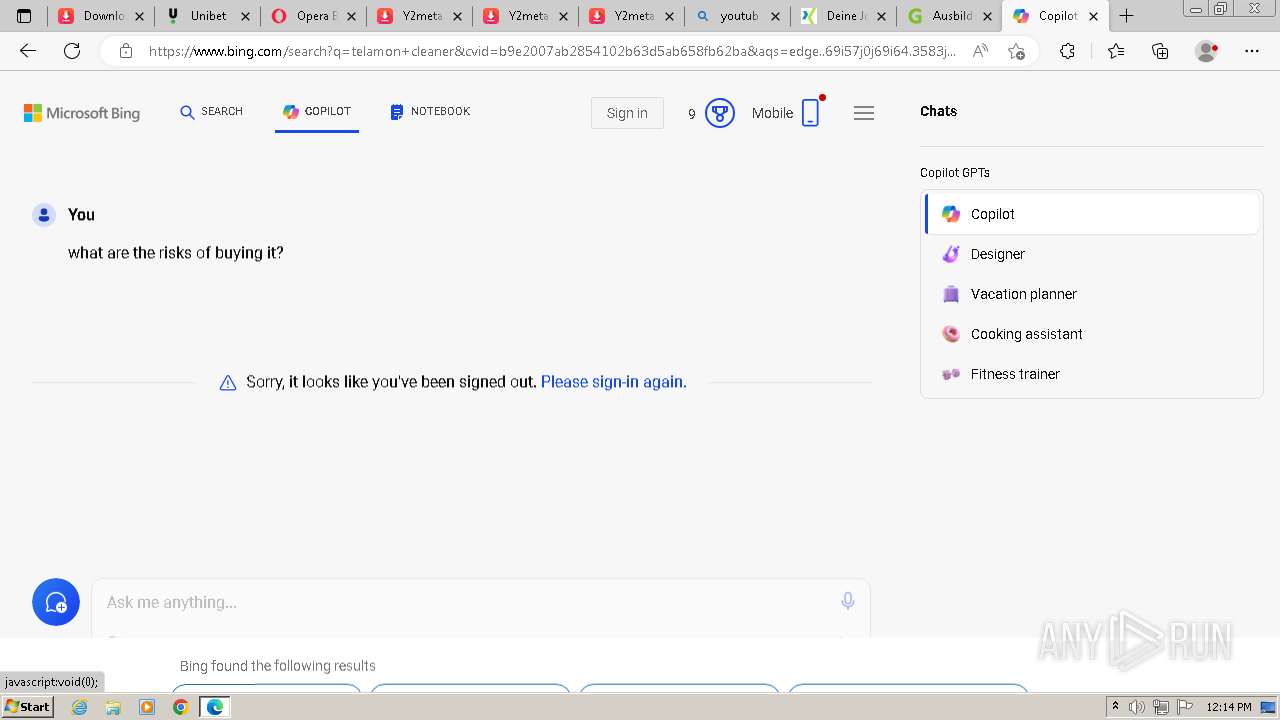This screenshot has width=1280, height=720.
Task: Show hidden system tray icons
Action: click(x=1115, y=707)
